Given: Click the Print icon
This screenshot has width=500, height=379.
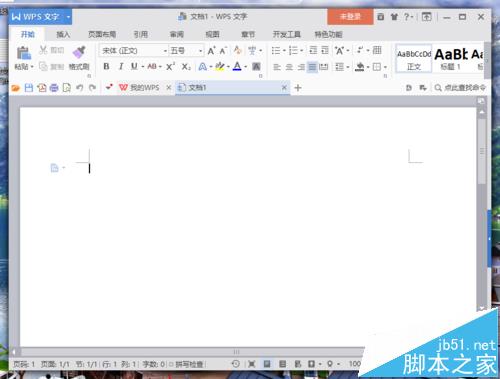Looking at the screenshot, I should pyautogui.click(x=54, y=88).
